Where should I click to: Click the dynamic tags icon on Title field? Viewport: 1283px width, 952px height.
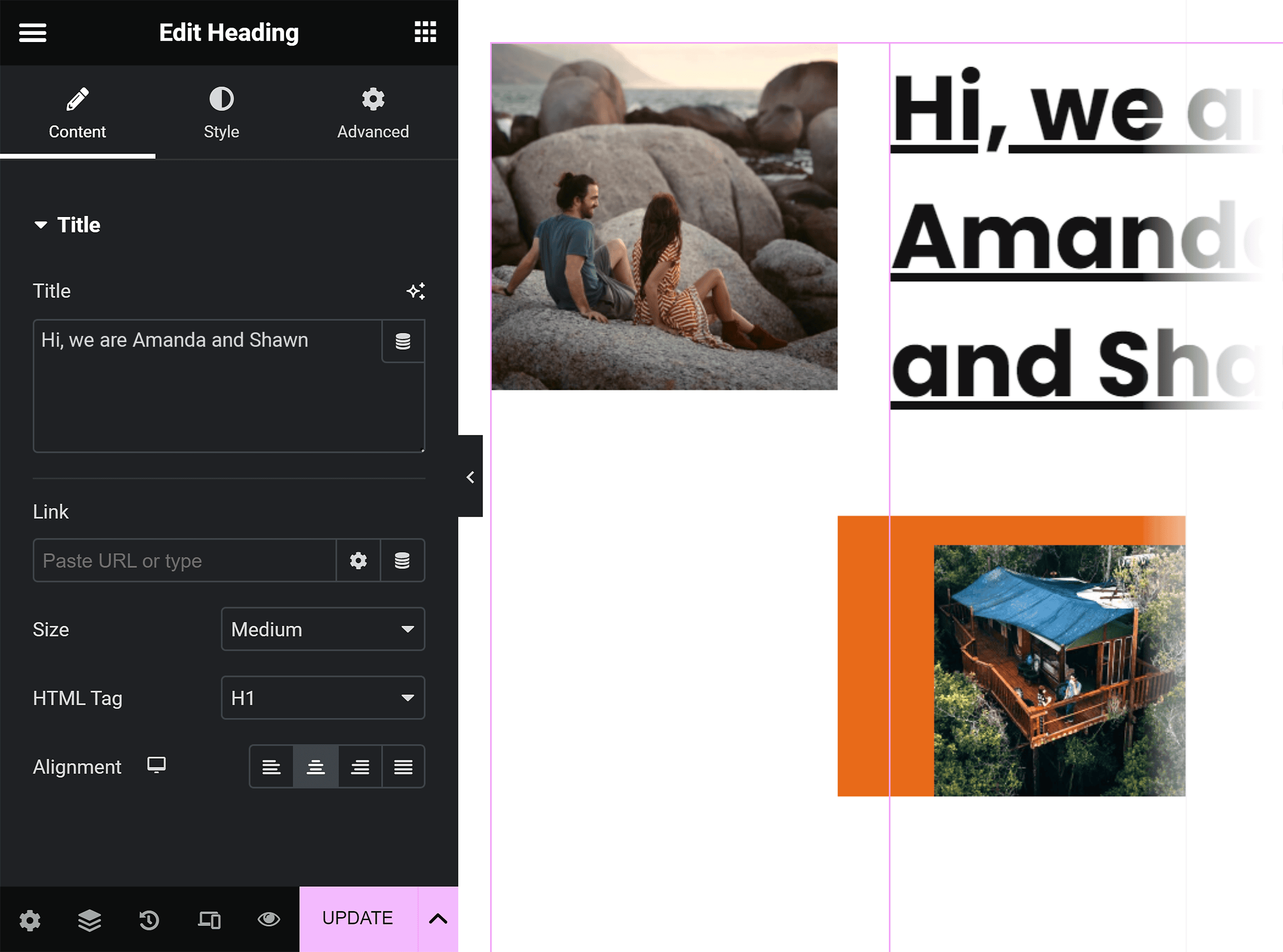[402, 340]
